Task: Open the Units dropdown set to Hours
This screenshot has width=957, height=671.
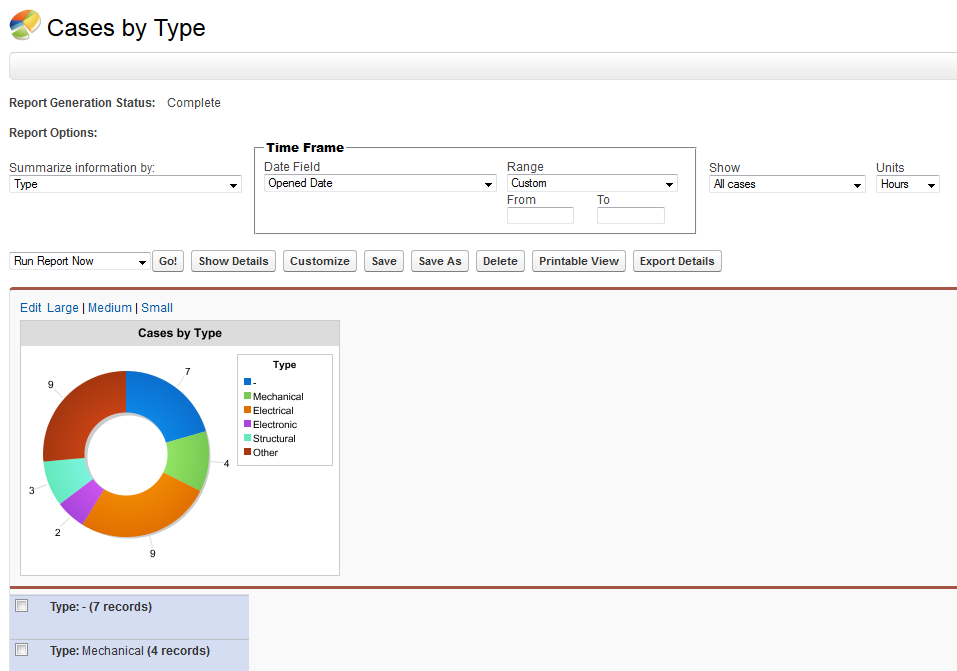Action: 908,184
